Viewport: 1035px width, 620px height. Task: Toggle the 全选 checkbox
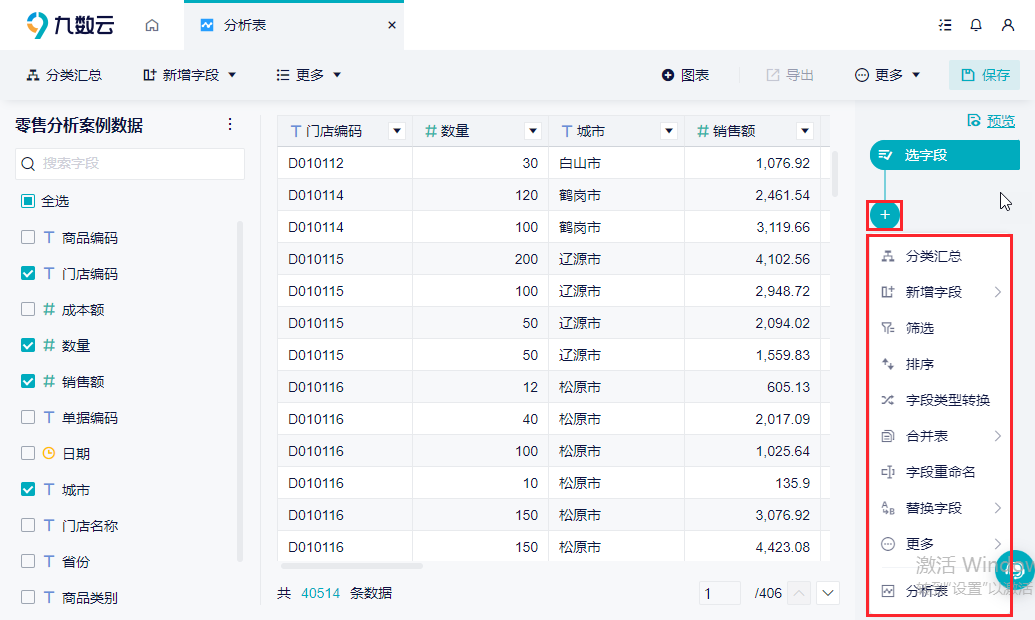click(x=28, y=201)
